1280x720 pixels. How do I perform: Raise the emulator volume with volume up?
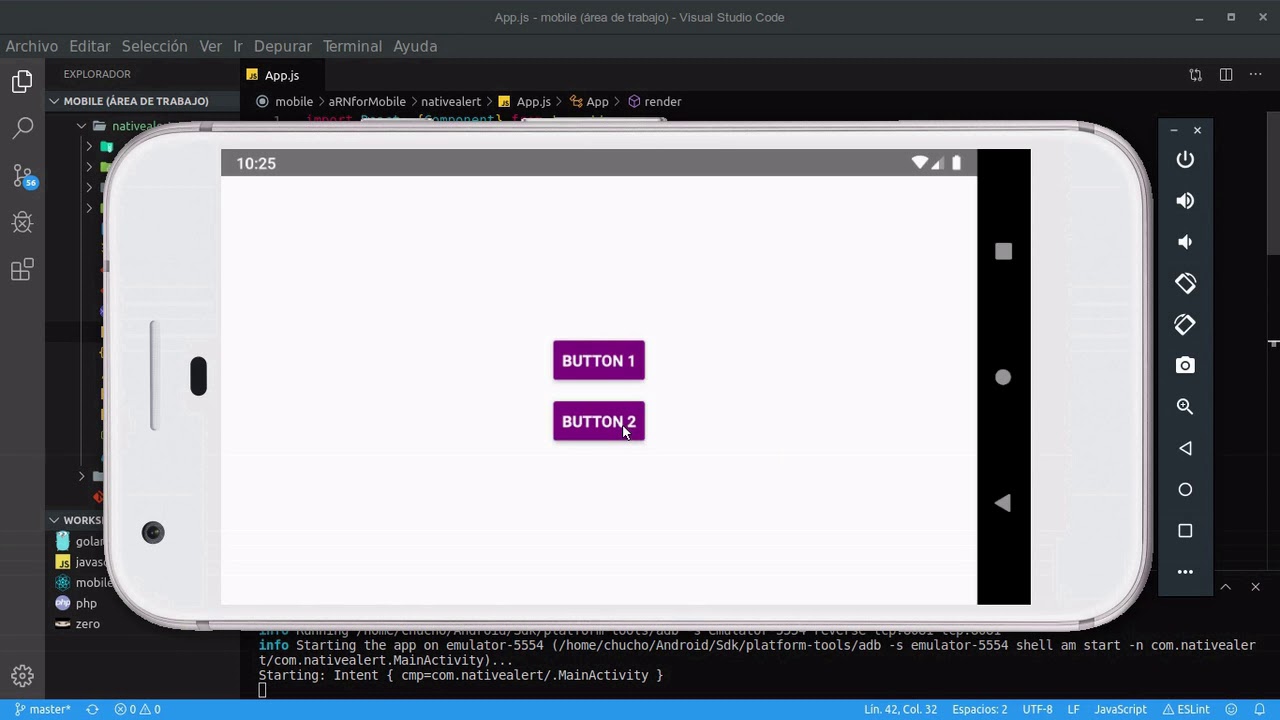click(x=1185, y=201)
